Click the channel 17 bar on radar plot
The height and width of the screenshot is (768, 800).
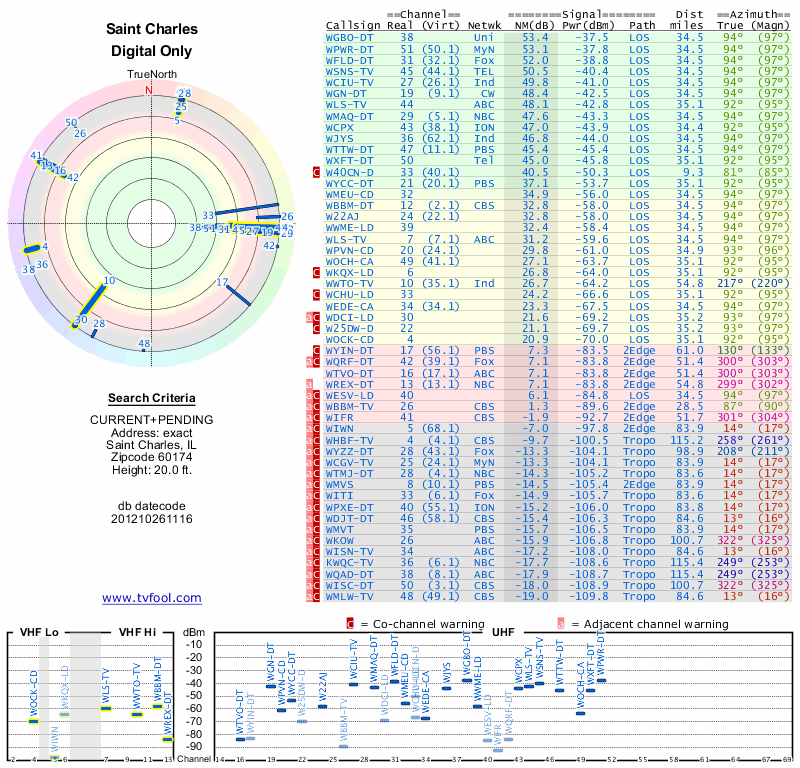(x=238, y=295)
